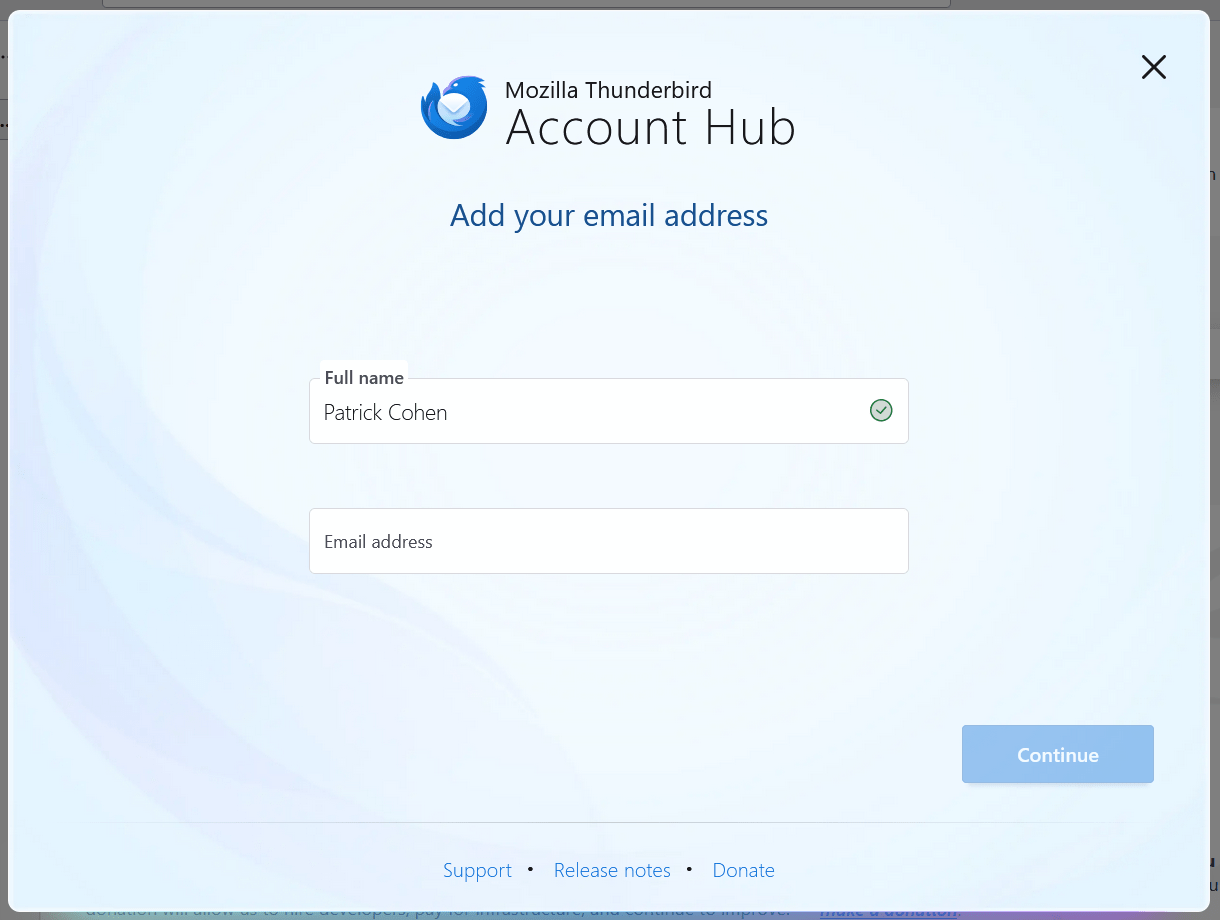Click the green checkmark validation icon

[881, 410]
